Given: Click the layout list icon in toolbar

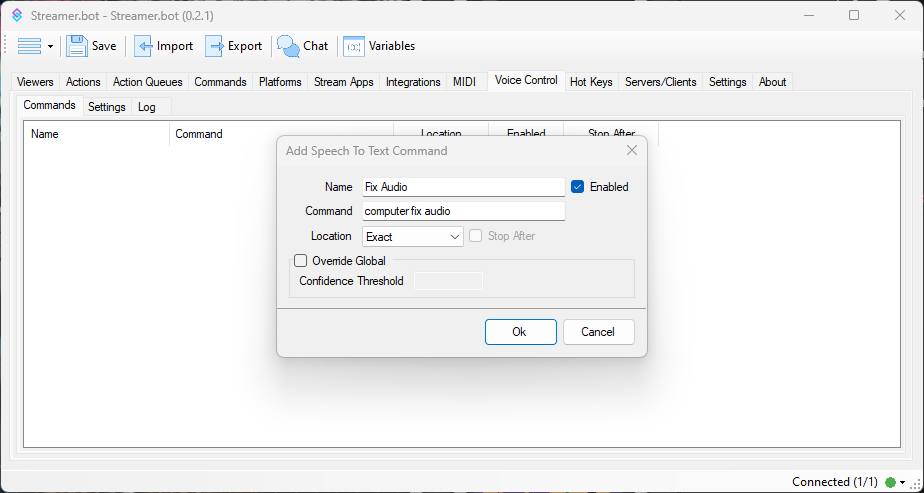Looking at the screenshot, I should 30,46.
